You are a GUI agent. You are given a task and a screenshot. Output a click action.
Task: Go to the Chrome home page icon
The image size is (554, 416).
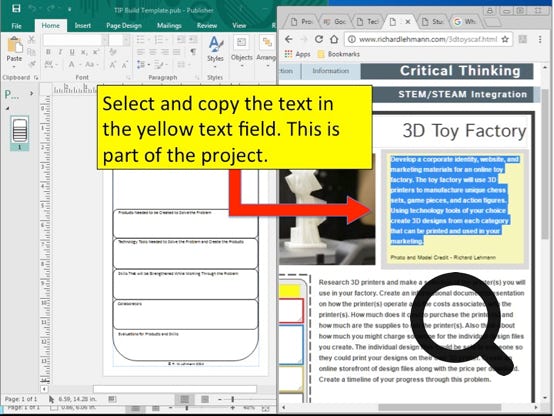click(334, 39)
